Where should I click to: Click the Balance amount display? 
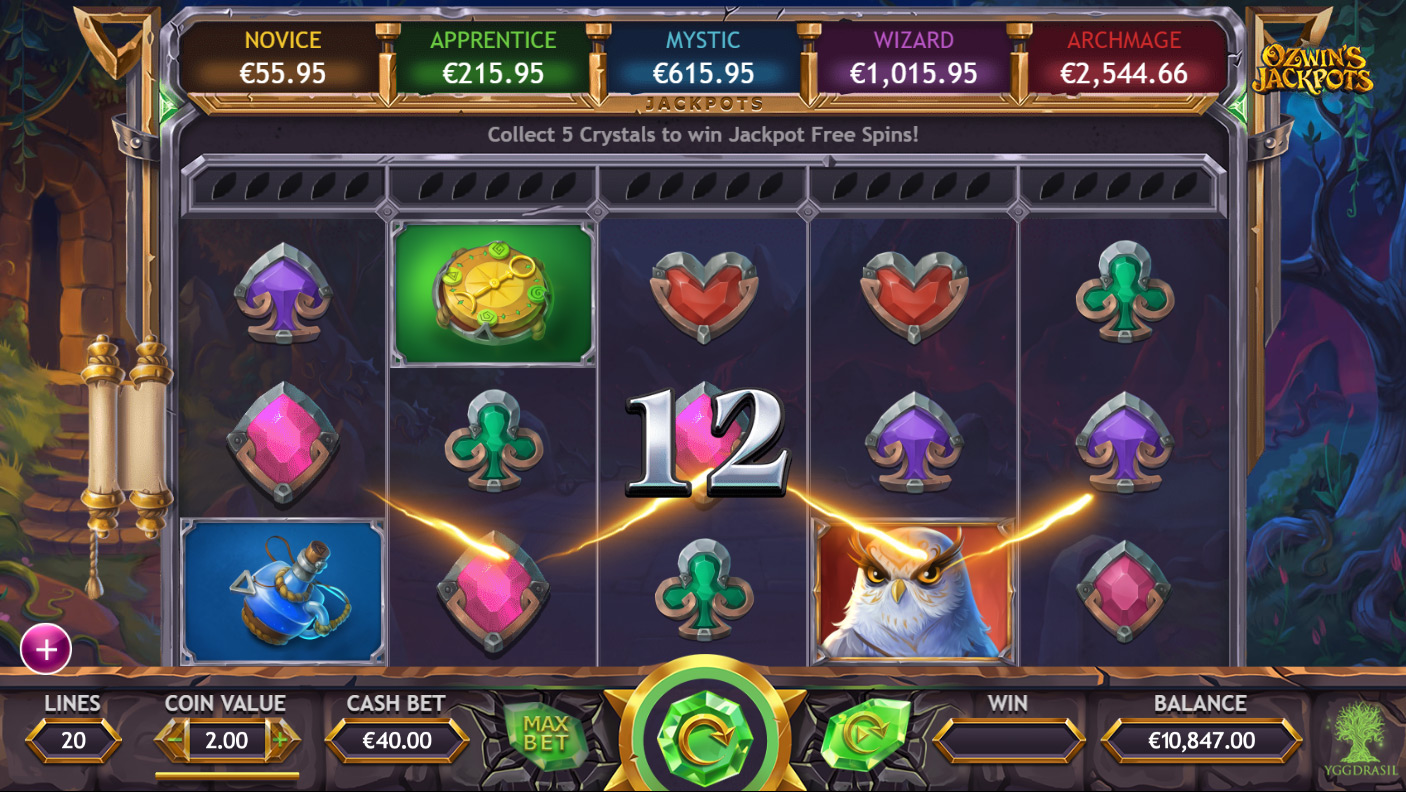[x=1201, y=741]
